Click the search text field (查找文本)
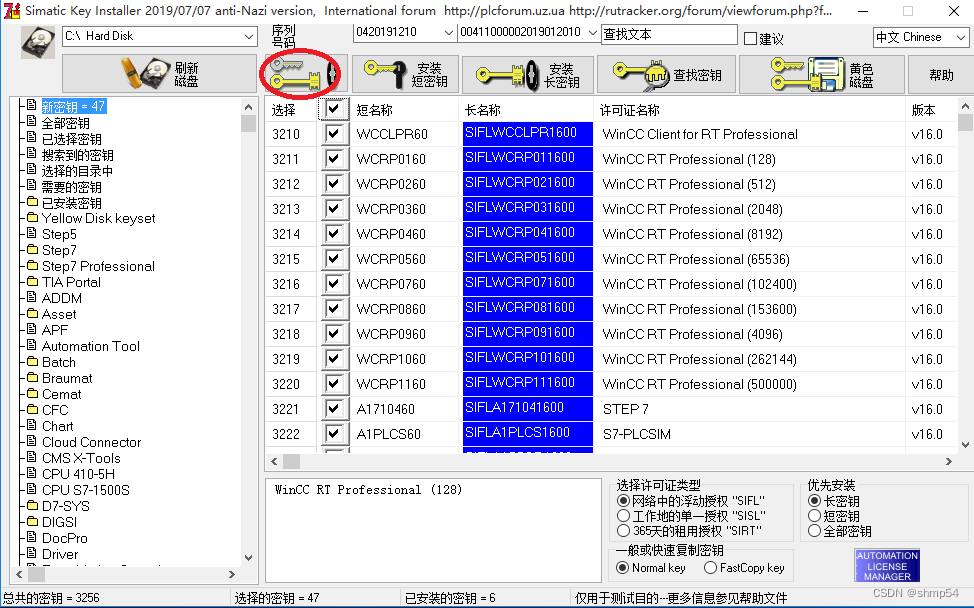The height and width of the screenshot is (608, 974). pos(669,35)
